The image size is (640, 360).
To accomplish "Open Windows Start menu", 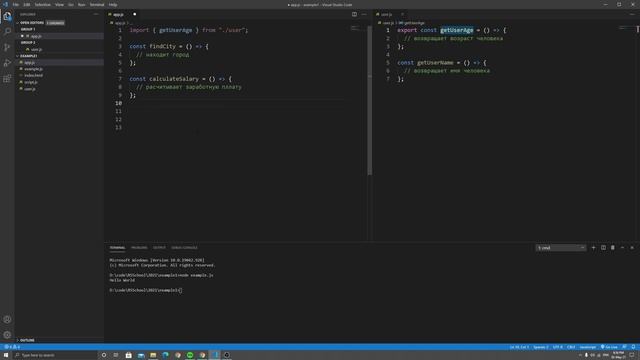I will tap(6, 355).
